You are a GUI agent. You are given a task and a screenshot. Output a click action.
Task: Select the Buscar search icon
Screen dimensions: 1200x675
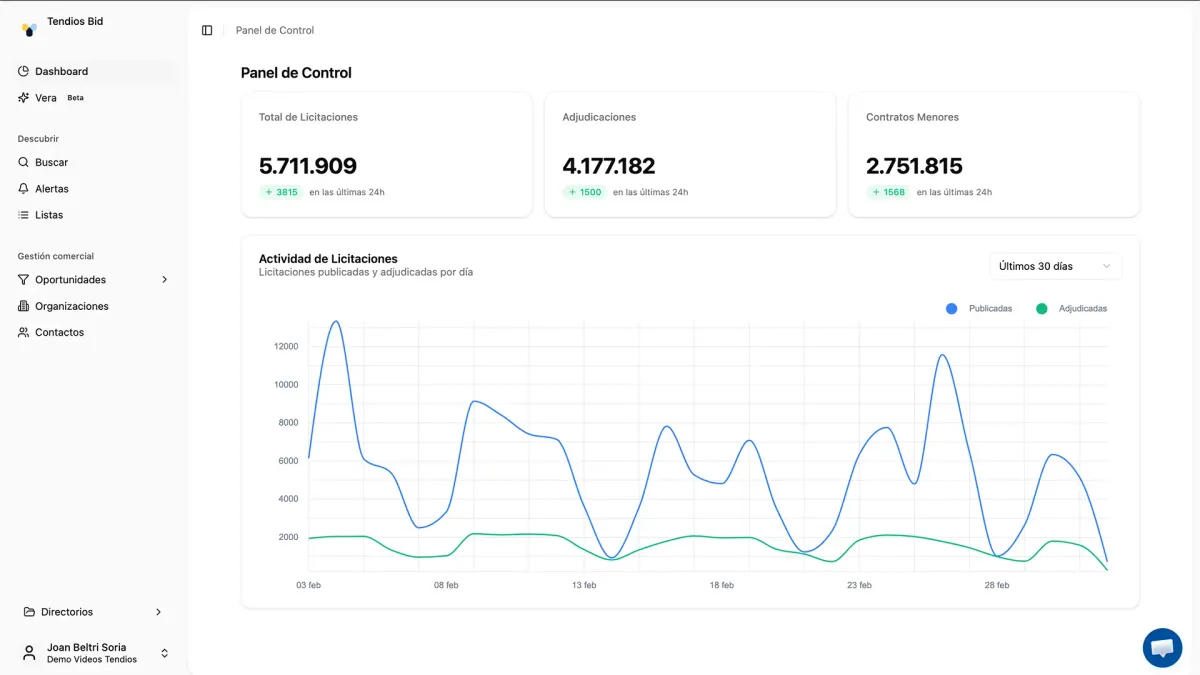[22, 162]
